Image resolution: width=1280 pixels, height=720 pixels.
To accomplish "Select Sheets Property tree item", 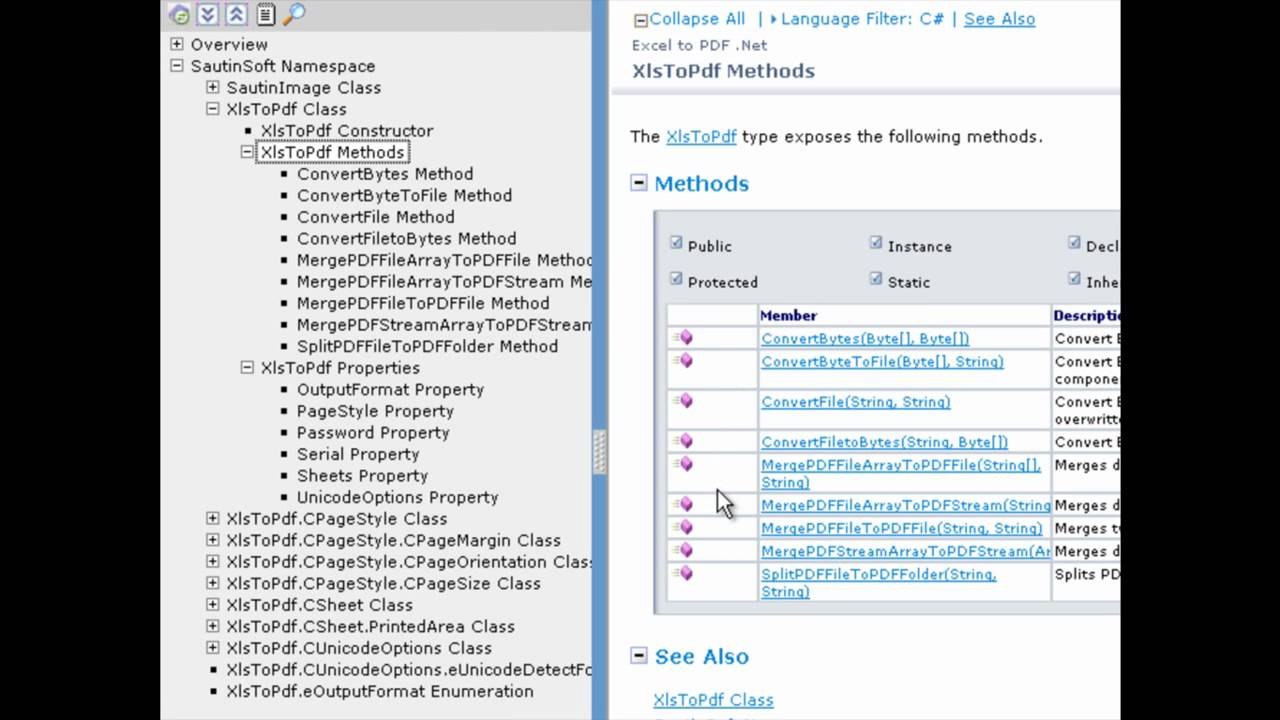I will pyautogui.click(x=362, y=475).
